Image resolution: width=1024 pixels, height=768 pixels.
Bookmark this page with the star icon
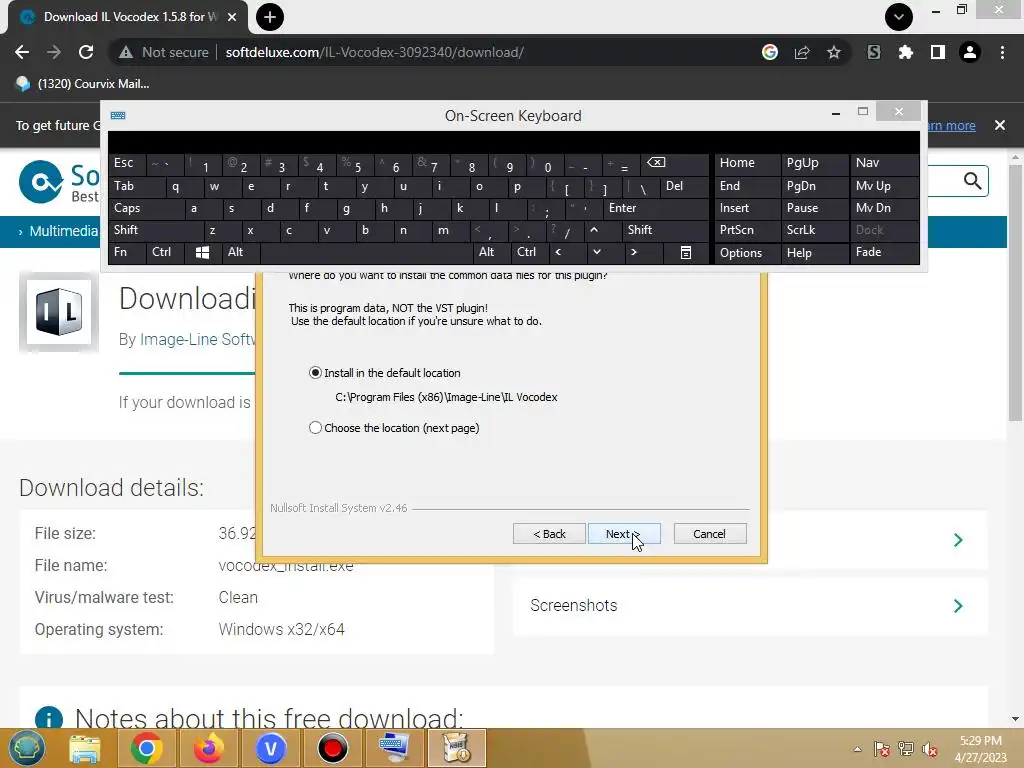point(834,52)
